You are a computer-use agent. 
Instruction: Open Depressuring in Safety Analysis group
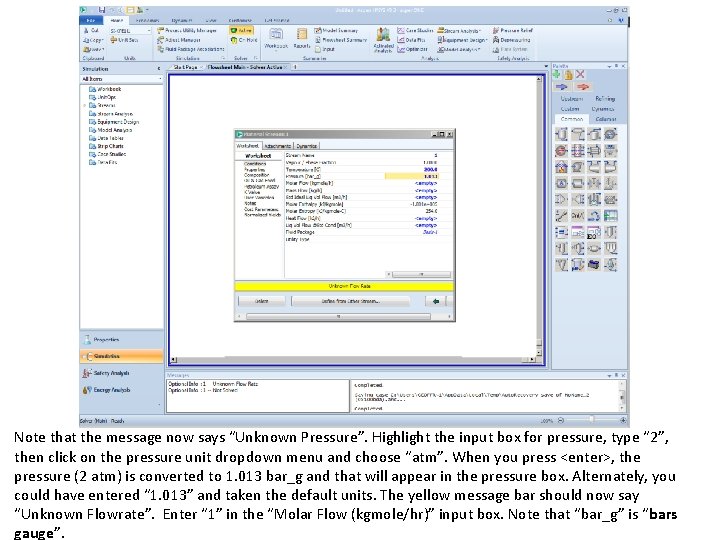point(512,40)
